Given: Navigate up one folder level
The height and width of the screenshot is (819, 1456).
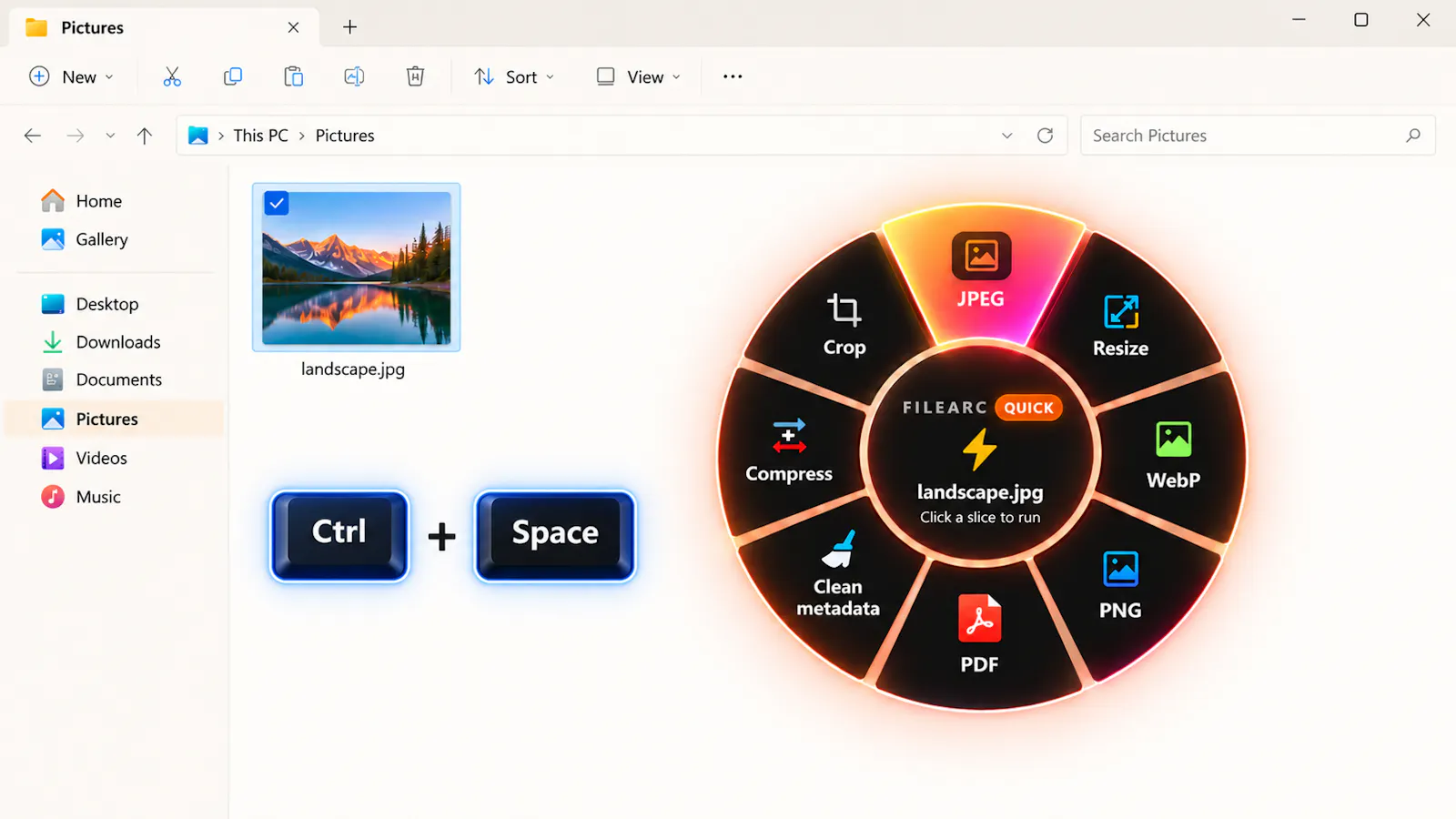Looking at the screenshot, I should [x=144, y=136].
